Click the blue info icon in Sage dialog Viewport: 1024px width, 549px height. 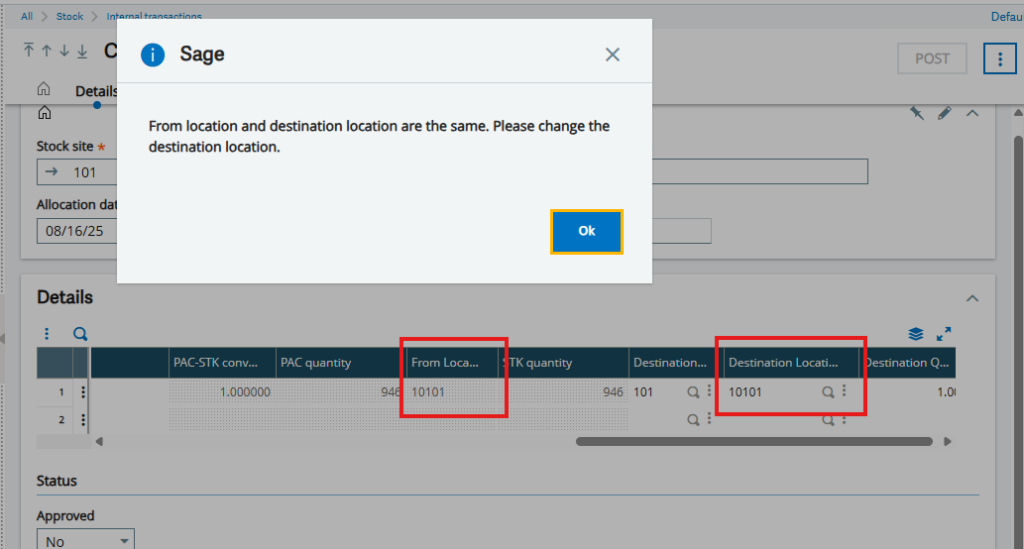tap(153, 54)
